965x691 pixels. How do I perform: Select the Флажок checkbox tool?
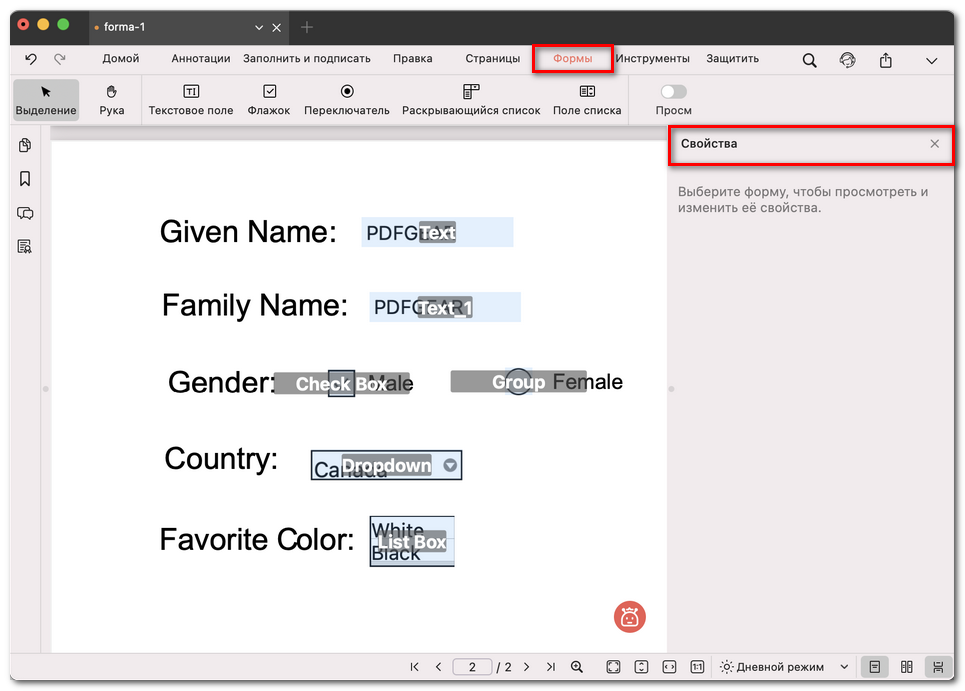coord(268,99)
